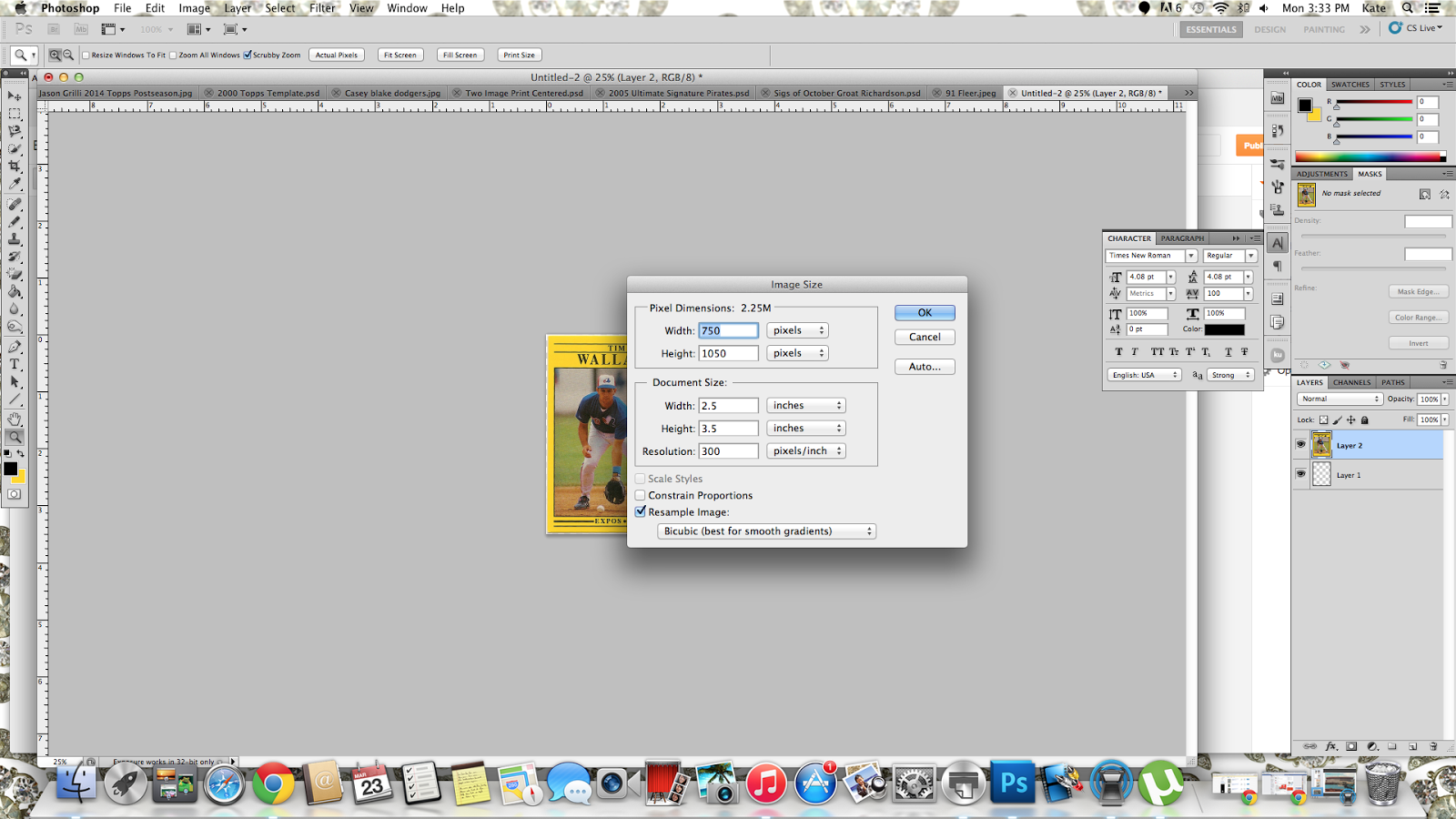Open Google Chrome from the Dock

tap(273, 783)
